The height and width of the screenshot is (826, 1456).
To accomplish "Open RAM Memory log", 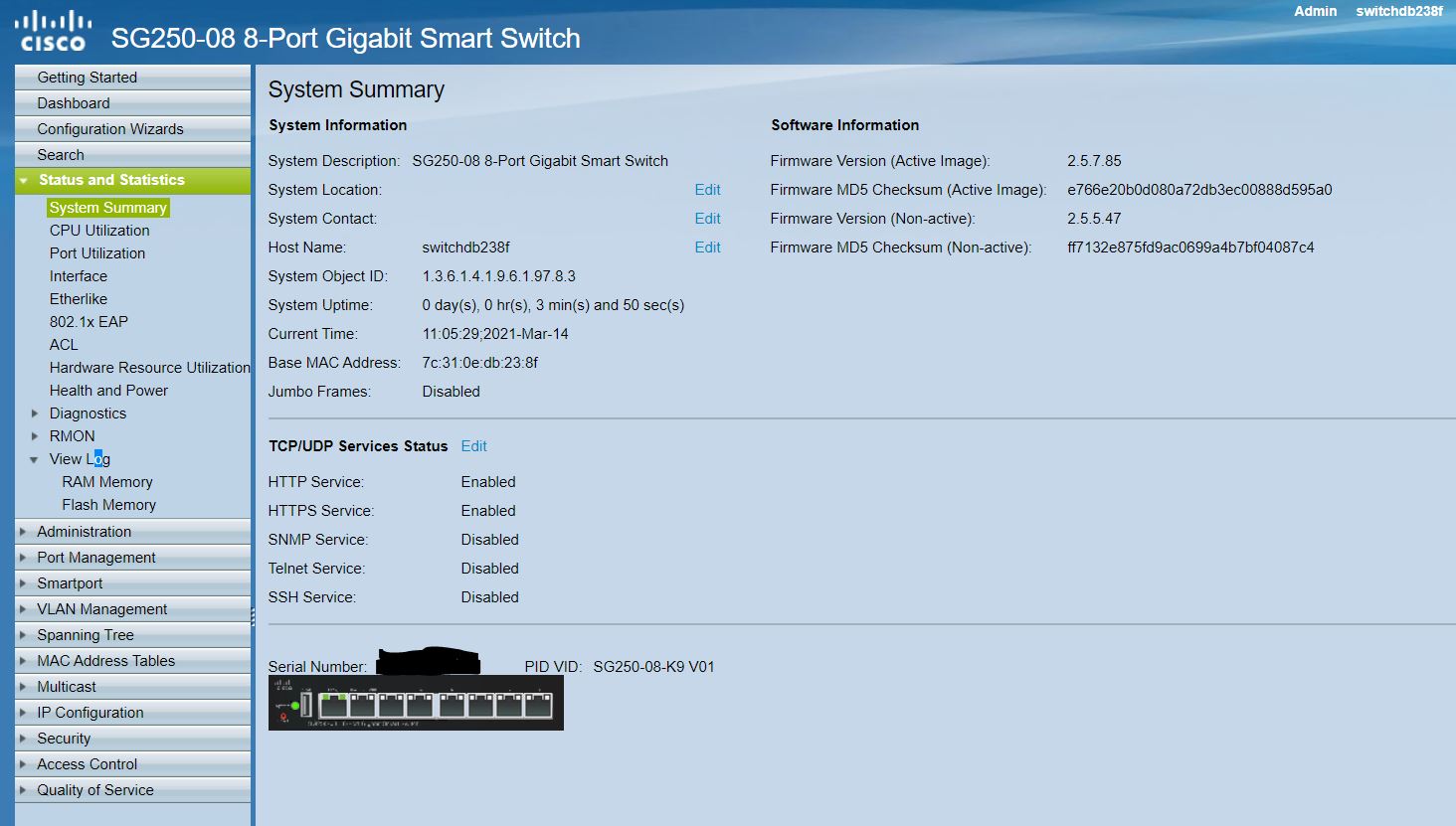I will [107, 482].
